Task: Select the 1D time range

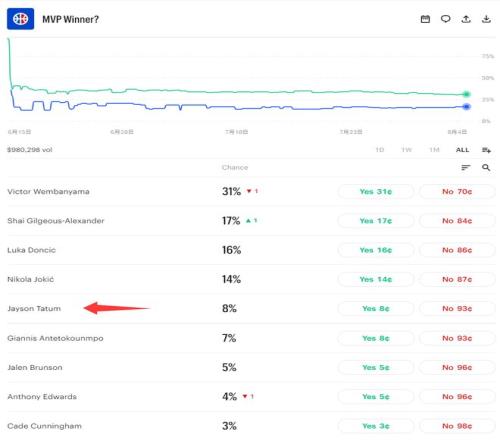Action: coord(380,150)
